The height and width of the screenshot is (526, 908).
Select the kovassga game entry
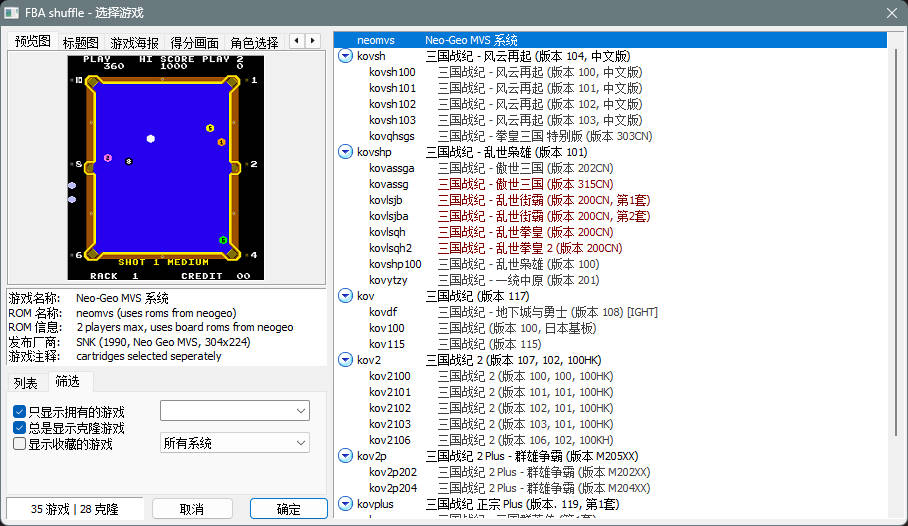[x=610, y=168]
